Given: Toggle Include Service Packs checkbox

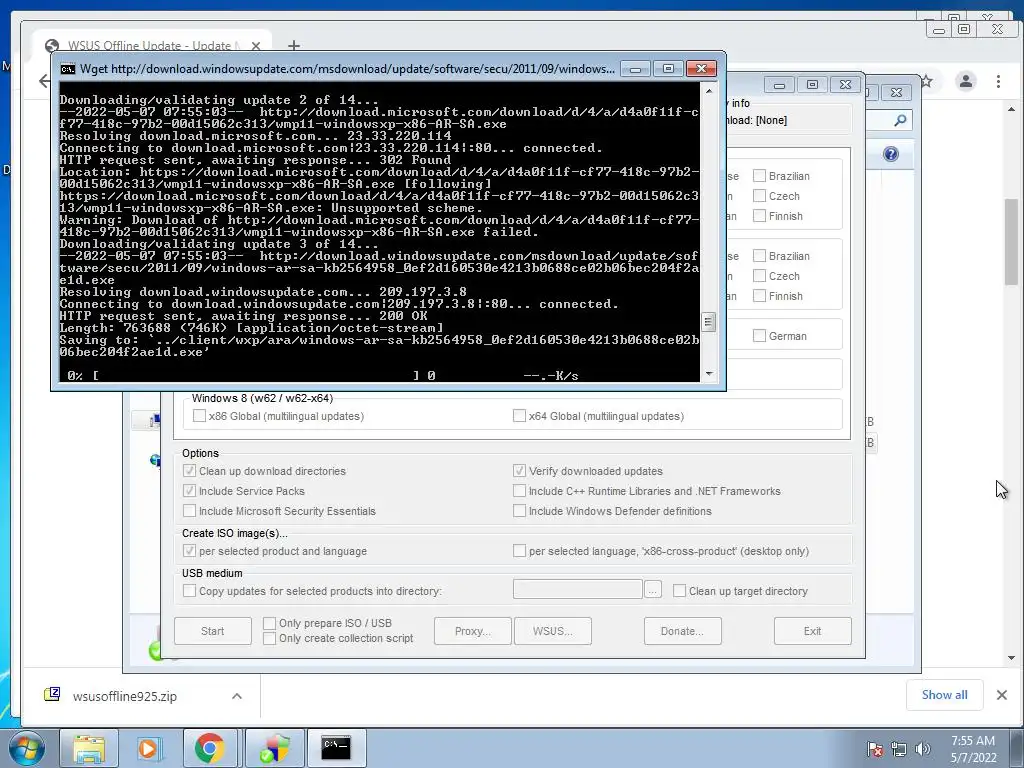Looking at the screenshot, I should (x=189, y=490).
